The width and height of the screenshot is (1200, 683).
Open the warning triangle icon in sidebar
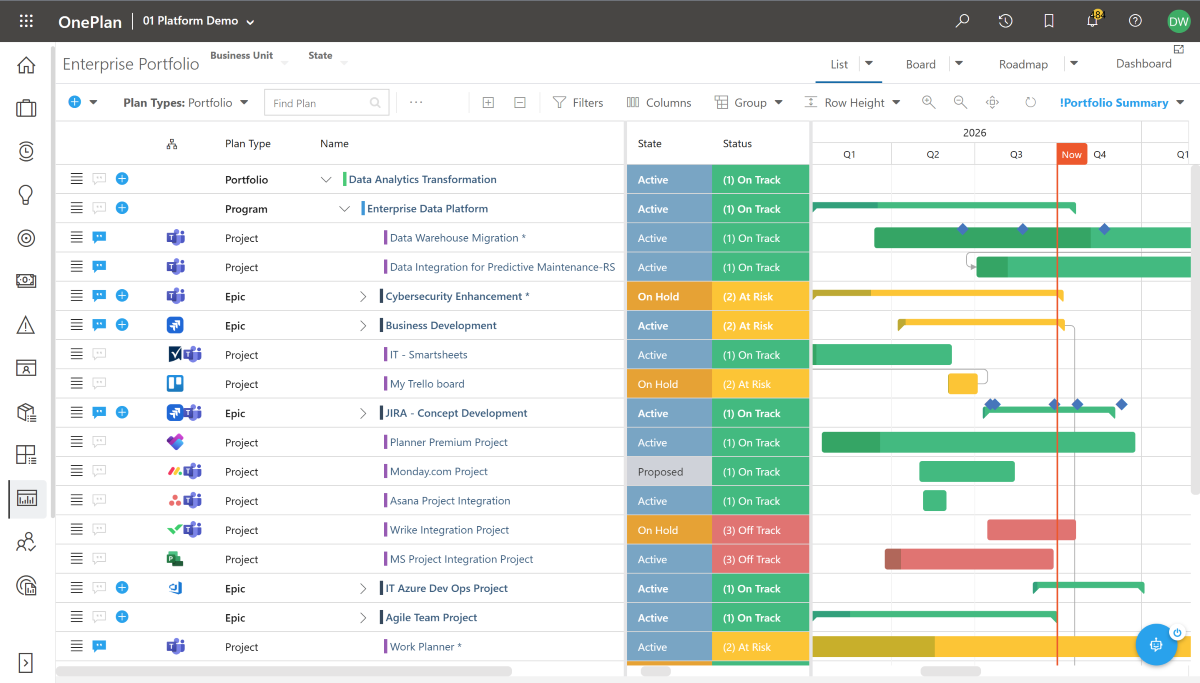click(x=26, y=325)
